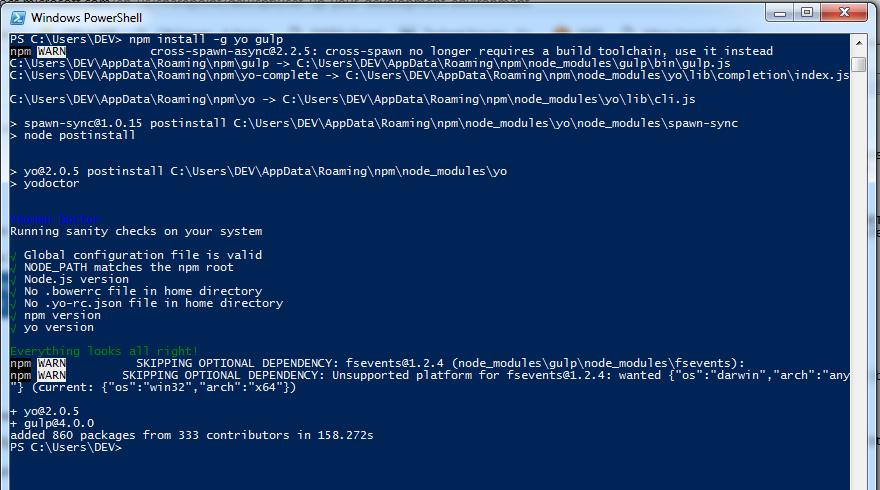Click the checkmark beside 'yo version'
The height and width of the screenshot is (490, 880).
(x=13, y=328)
